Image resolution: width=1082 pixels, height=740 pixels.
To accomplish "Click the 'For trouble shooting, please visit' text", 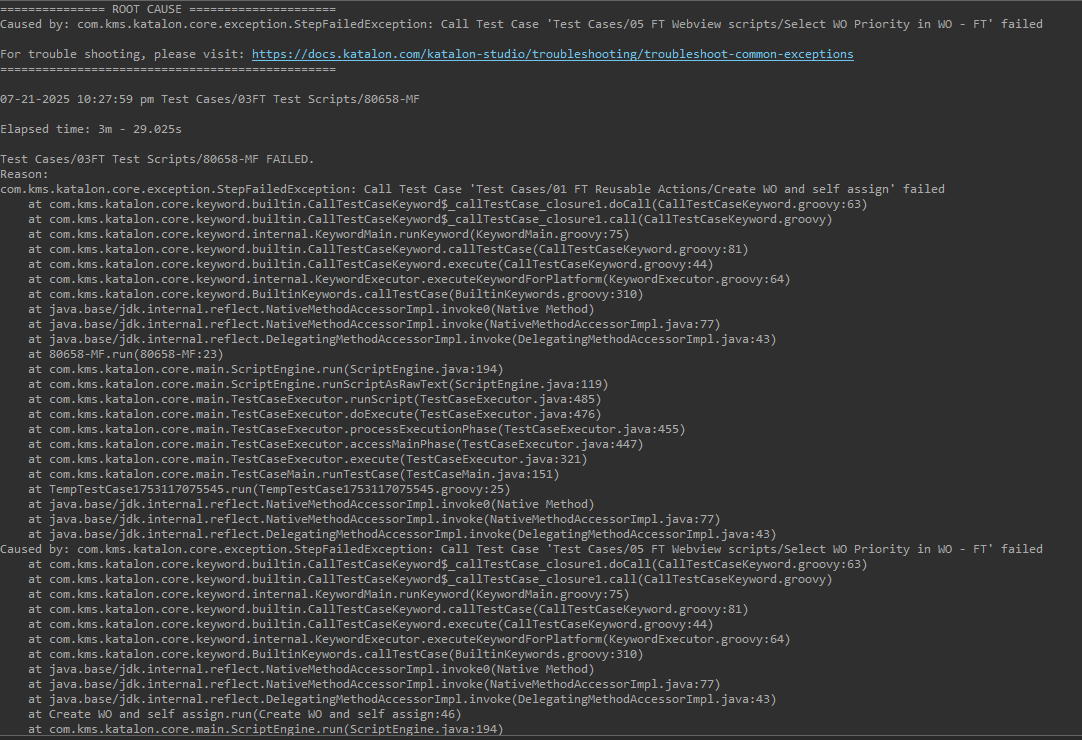I will point(123,54).
